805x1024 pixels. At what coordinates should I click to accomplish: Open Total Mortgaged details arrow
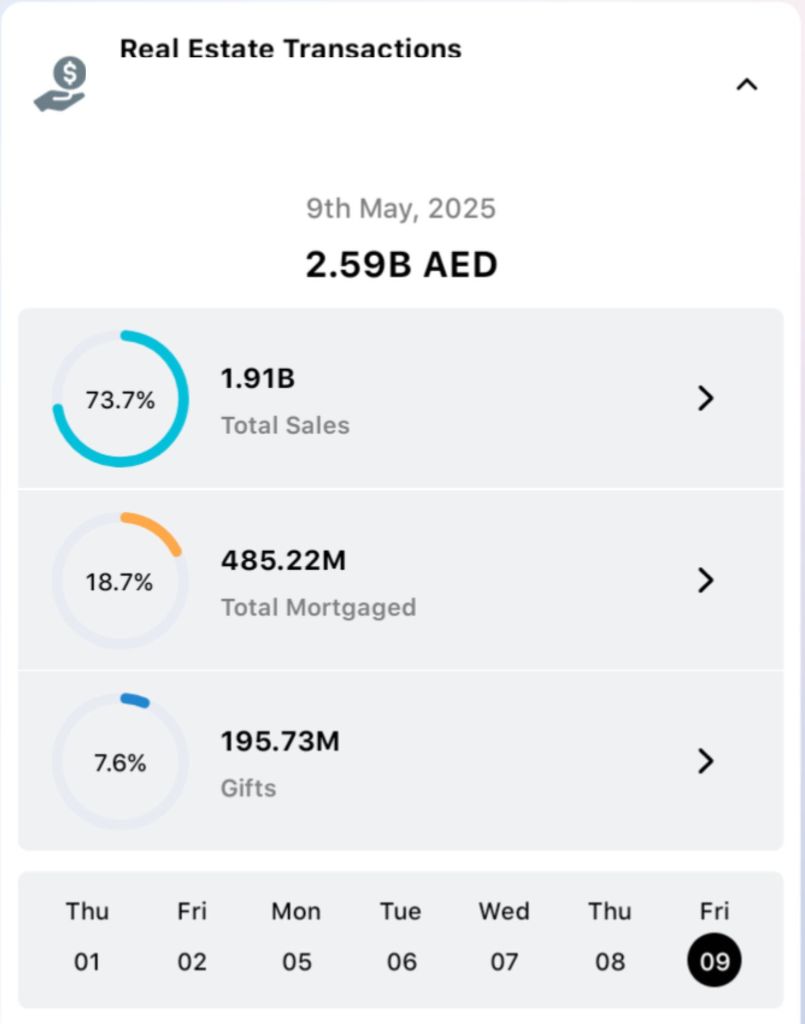pyautogui.click(x=706, y=580)
